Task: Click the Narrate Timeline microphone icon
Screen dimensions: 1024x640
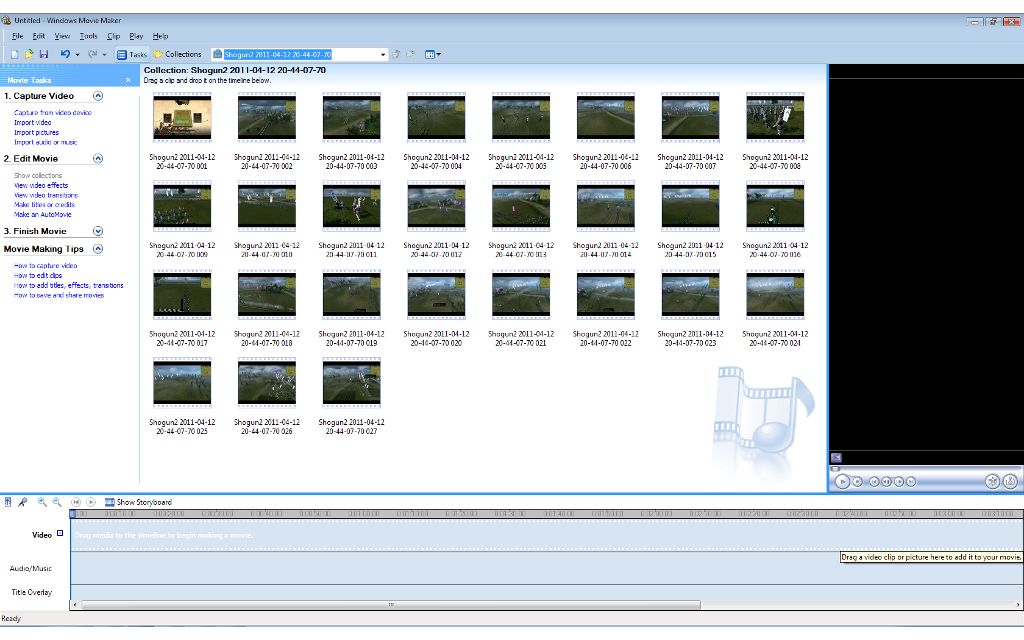Action: point(23,502)
